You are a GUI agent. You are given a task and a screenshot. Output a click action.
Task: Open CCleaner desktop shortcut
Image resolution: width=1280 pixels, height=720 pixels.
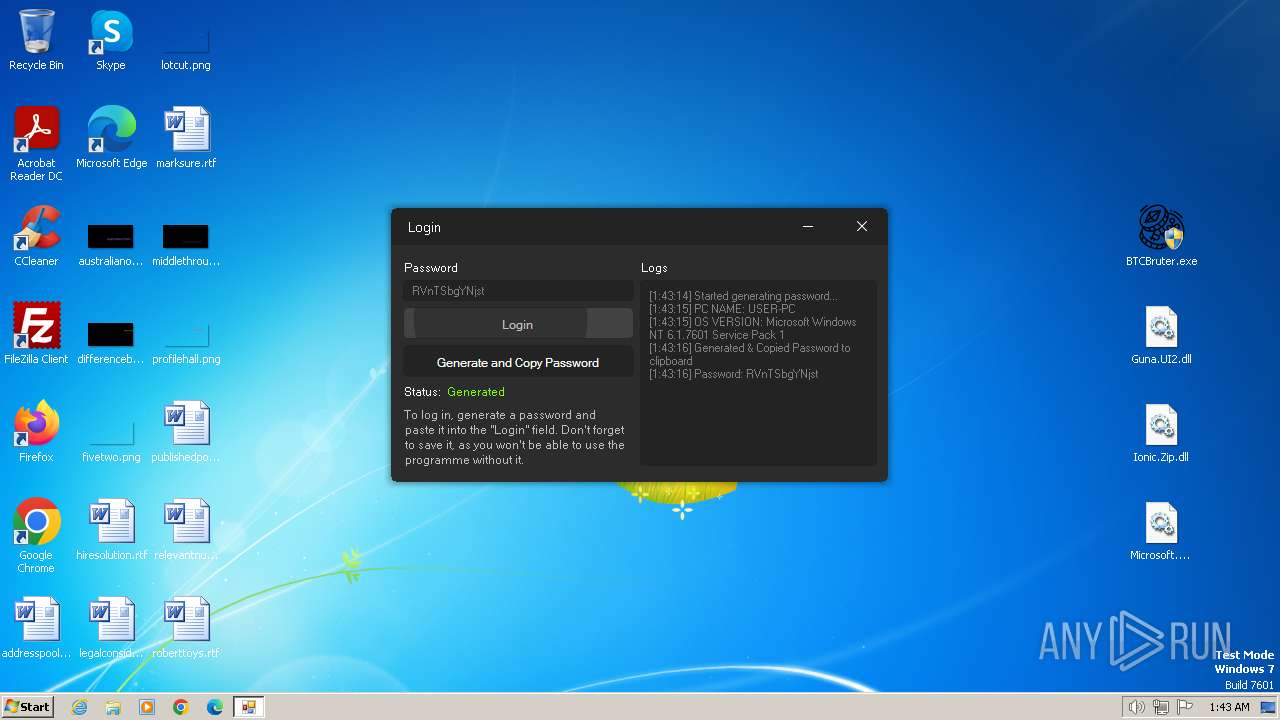(x=36, y=236)
